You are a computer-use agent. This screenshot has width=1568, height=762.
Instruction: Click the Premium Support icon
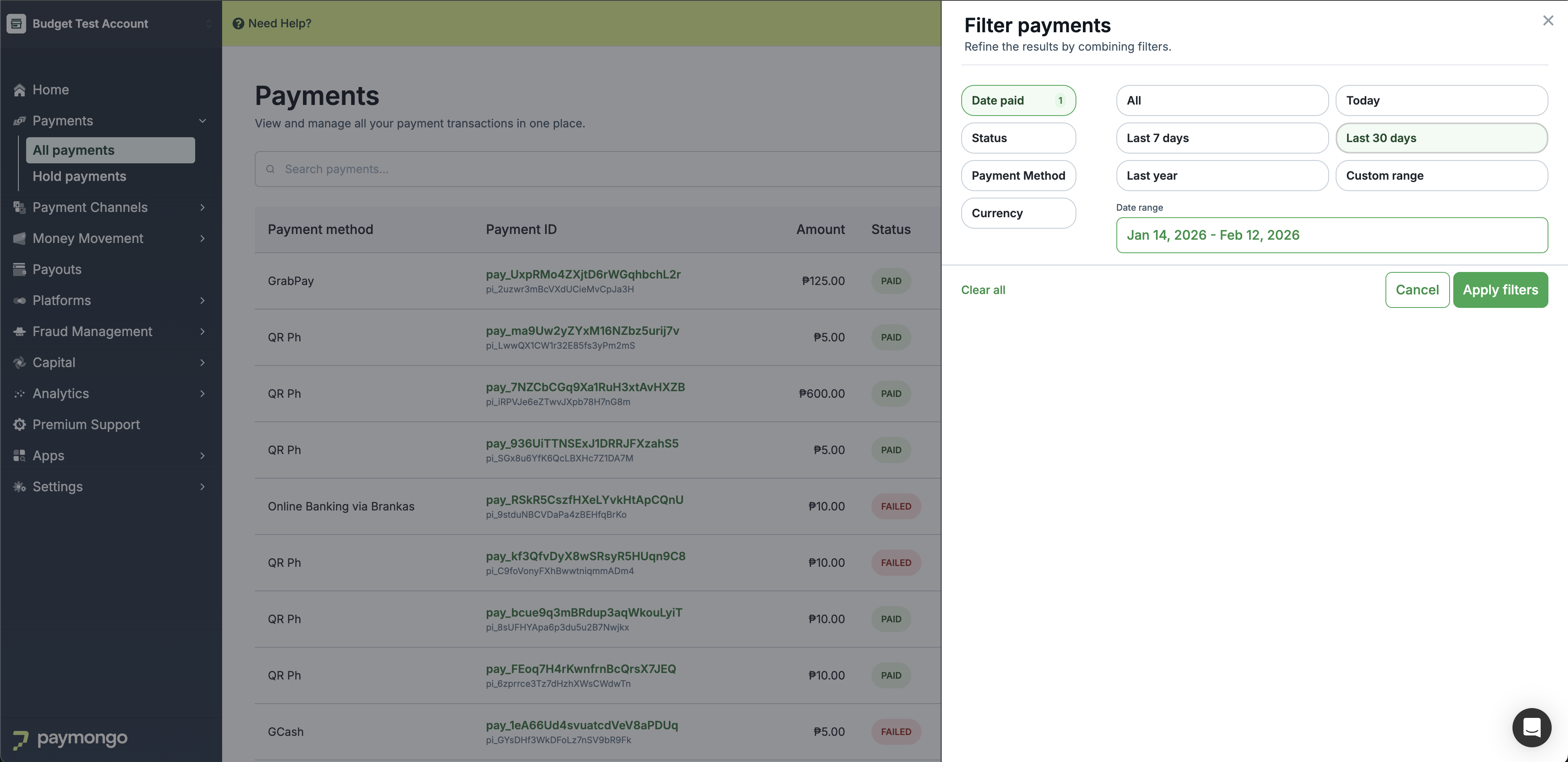click(x=20, y=424)
